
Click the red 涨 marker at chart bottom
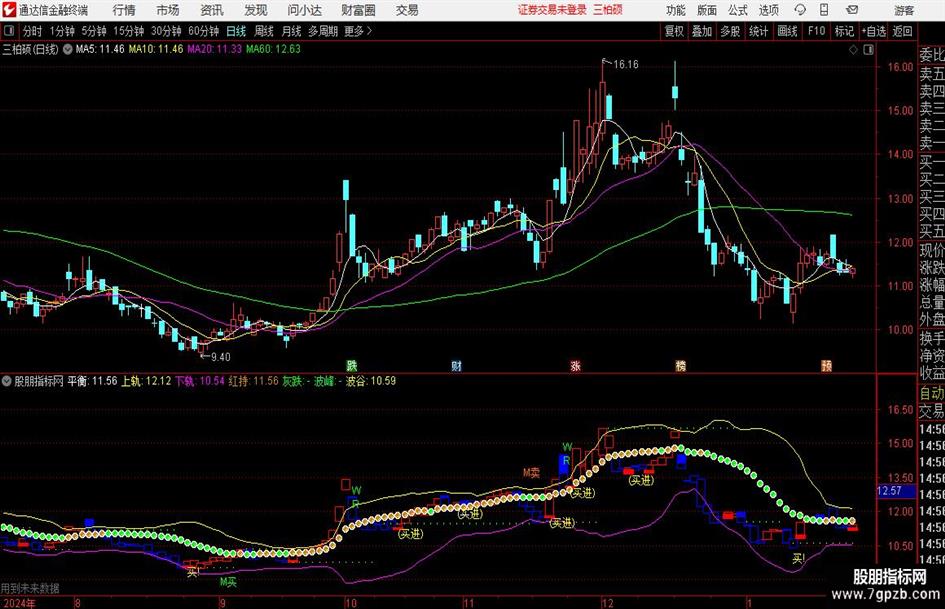coord(576,365)
